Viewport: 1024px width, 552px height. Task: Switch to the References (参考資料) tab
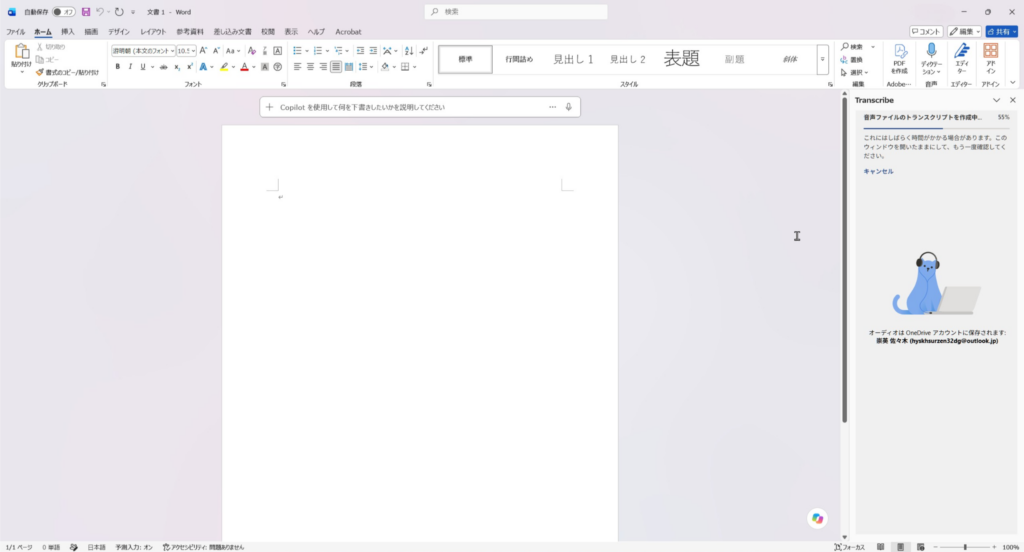[x=190, y=31]
